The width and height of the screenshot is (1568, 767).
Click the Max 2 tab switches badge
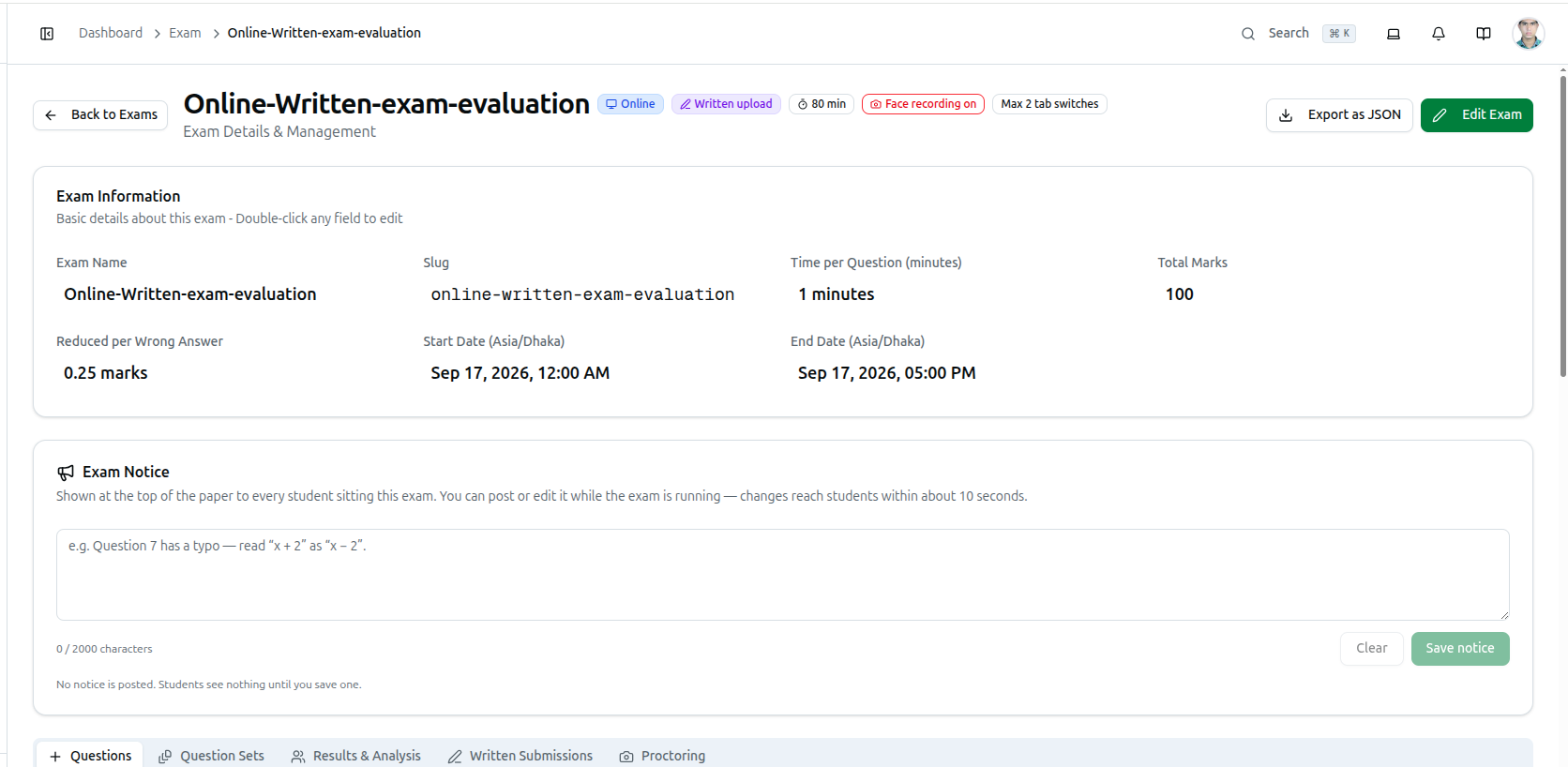pos(1049,104)
